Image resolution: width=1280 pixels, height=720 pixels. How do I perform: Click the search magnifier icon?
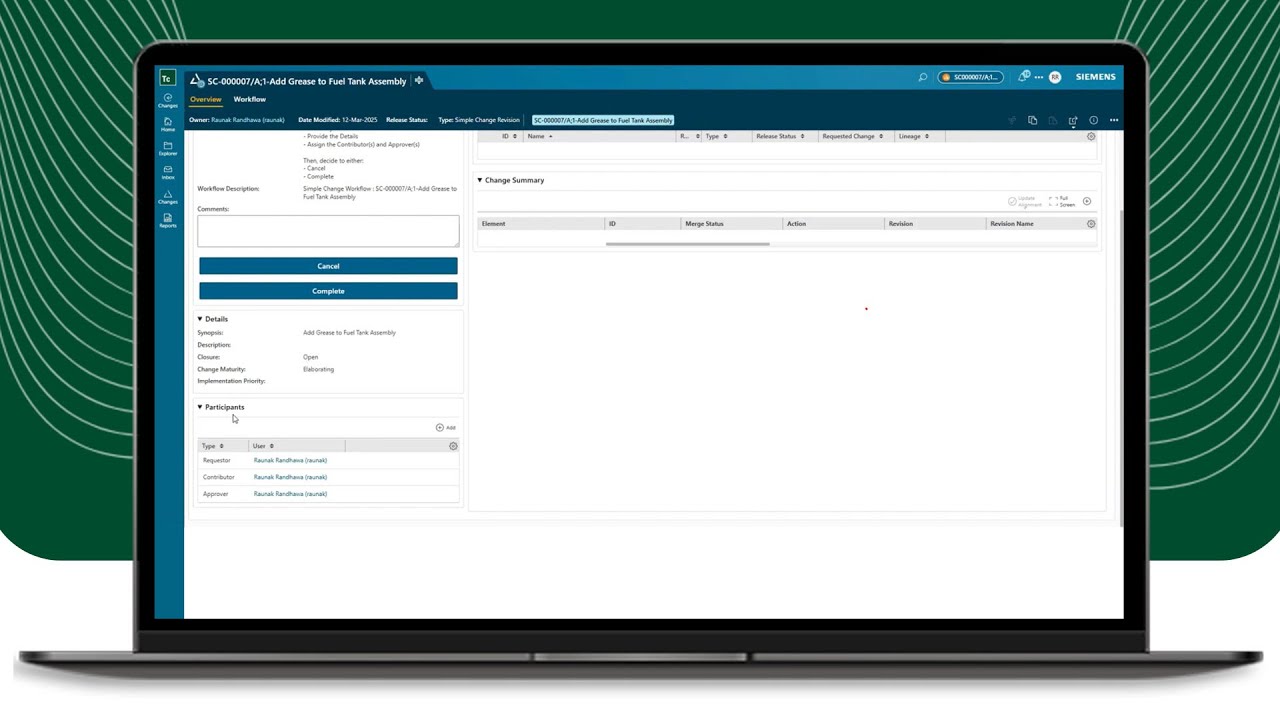[x=923, y=77]
